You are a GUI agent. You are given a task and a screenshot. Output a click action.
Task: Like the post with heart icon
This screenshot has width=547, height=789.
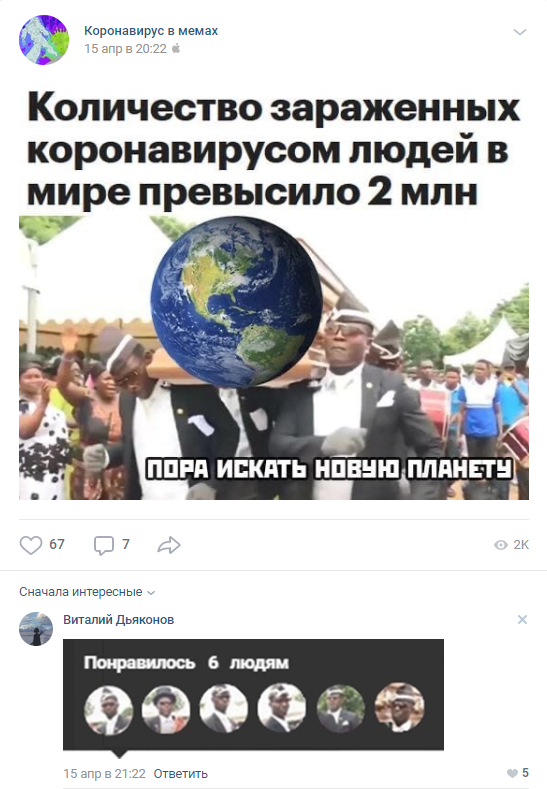tap(31, 545)
